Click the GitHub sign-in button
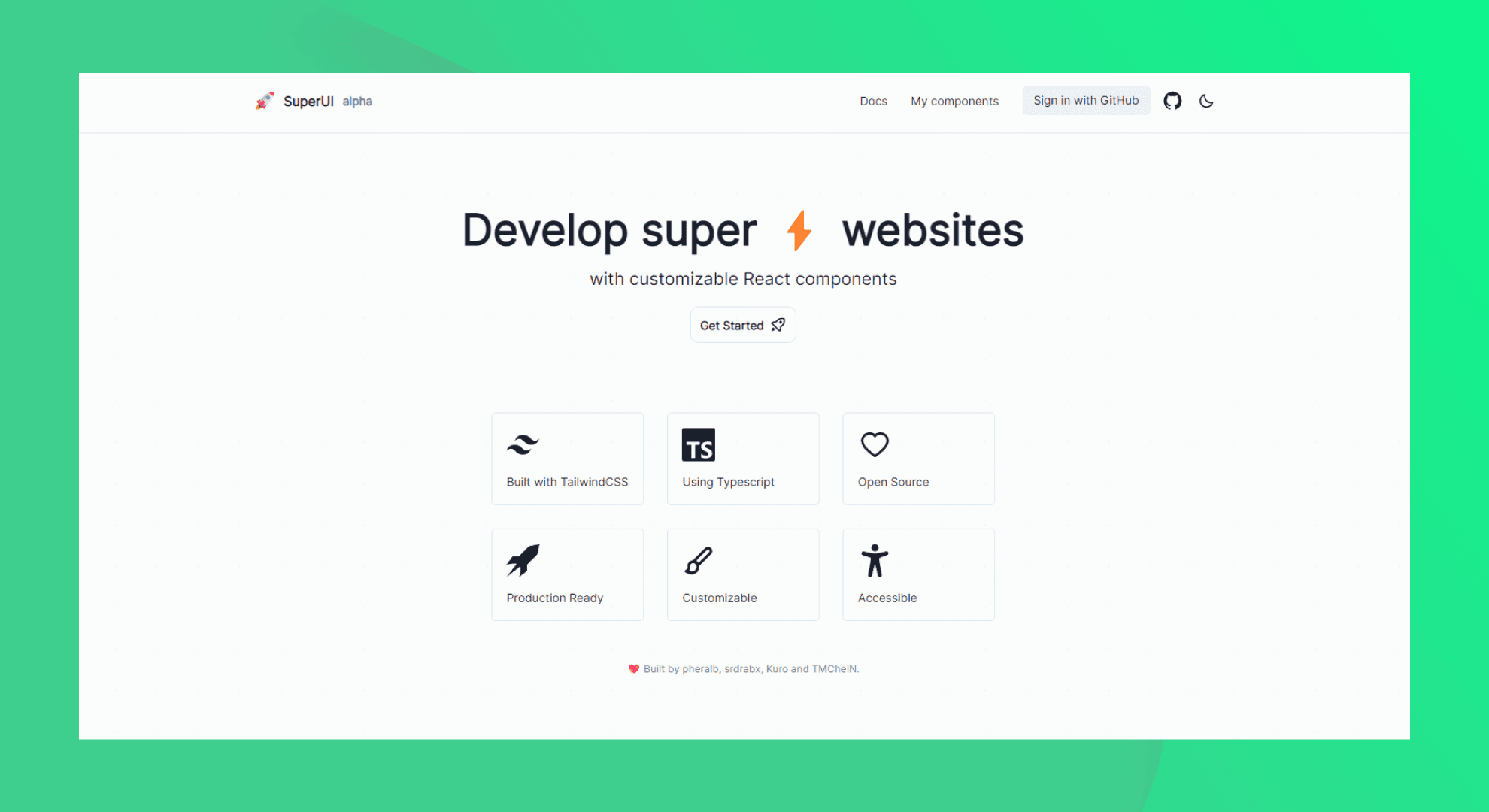Viewport: 1489px width, 812px height. pos(1085,100)
